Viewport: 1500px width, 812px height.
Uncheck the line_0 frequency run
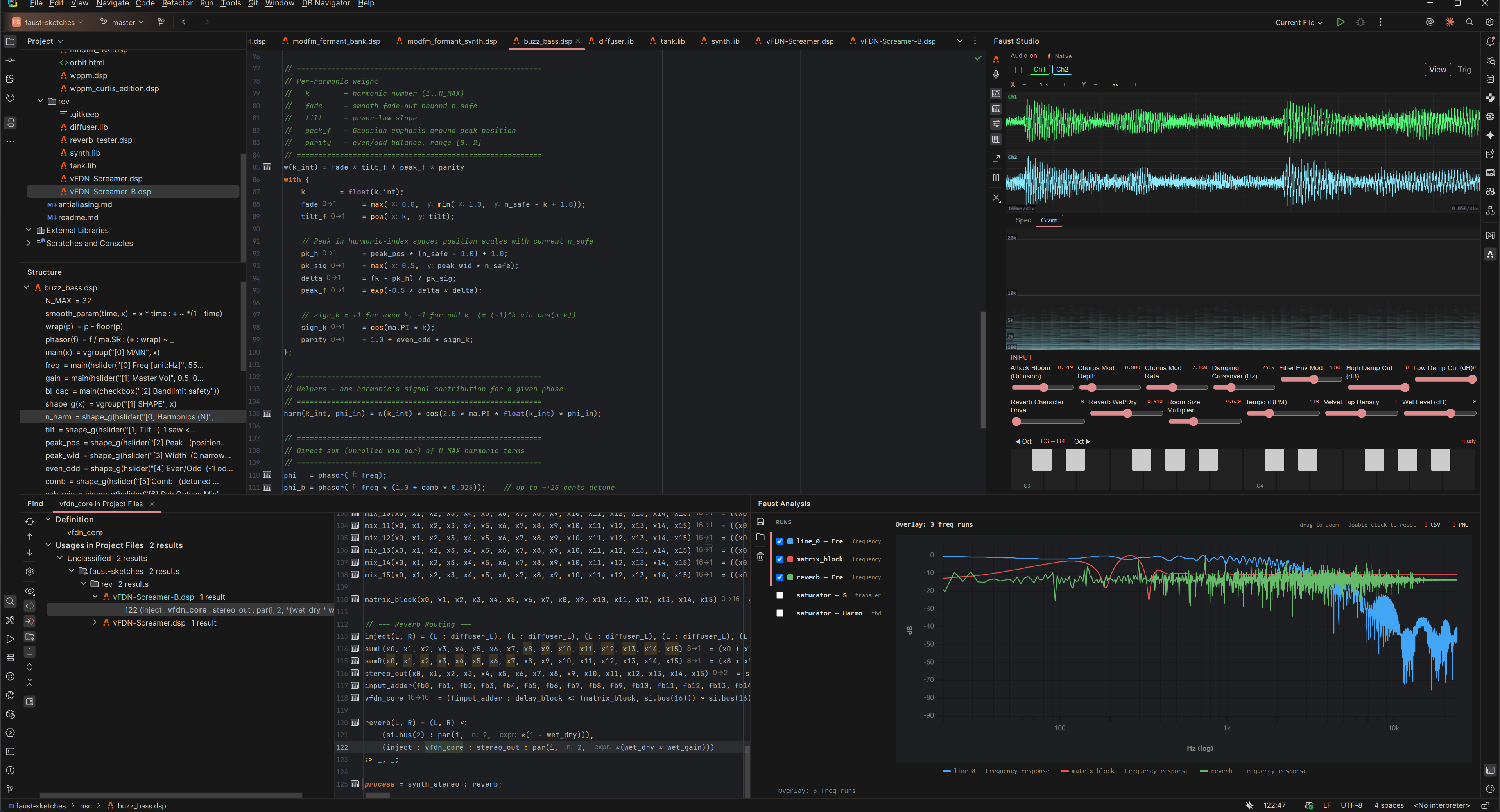[x=780, y=542]
